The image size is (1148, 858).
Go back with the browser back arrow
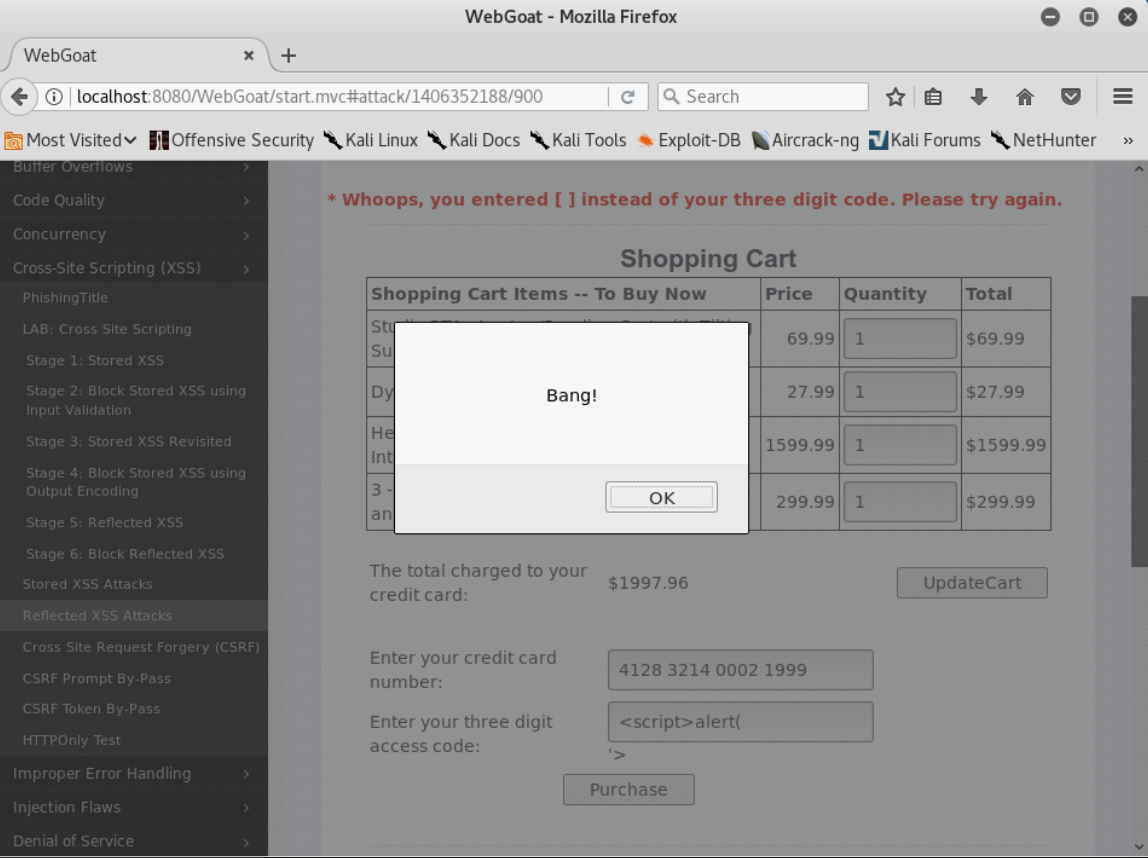pyautogui.click(x=20, y=97)
